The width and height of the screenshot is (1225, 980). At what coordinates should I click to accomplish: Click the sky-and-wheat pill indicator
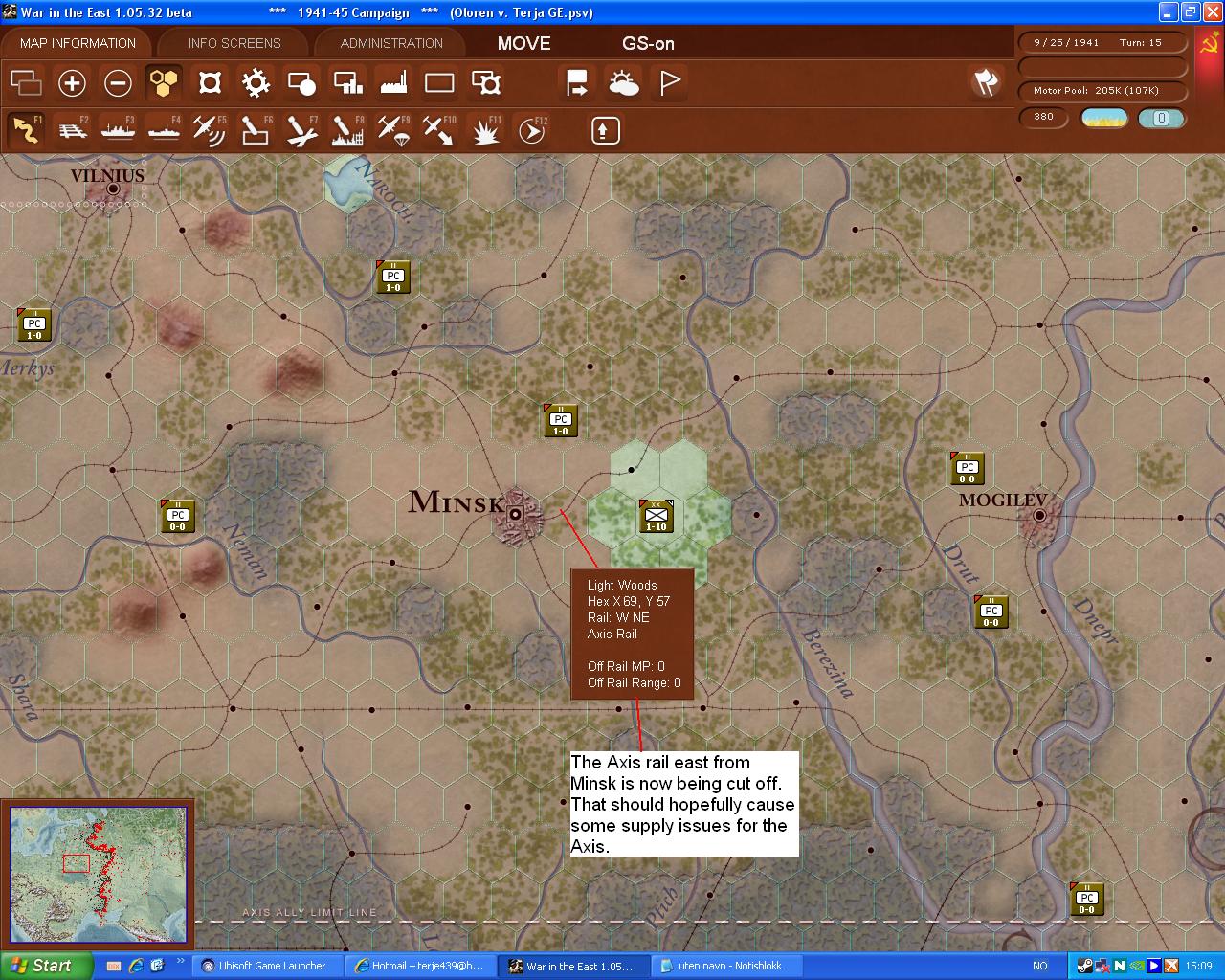pyautogui.click(x=1103, y=118)
